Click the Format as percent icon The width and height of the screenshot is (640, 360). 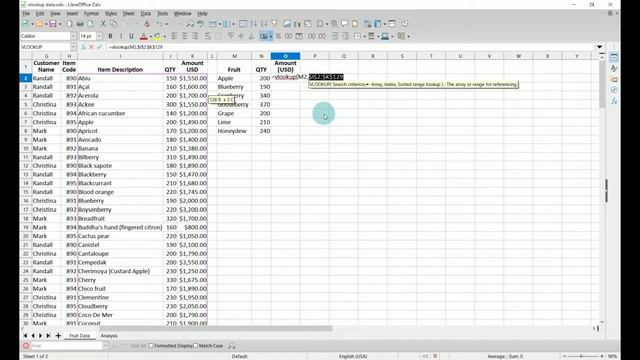[x=278, y=36]
